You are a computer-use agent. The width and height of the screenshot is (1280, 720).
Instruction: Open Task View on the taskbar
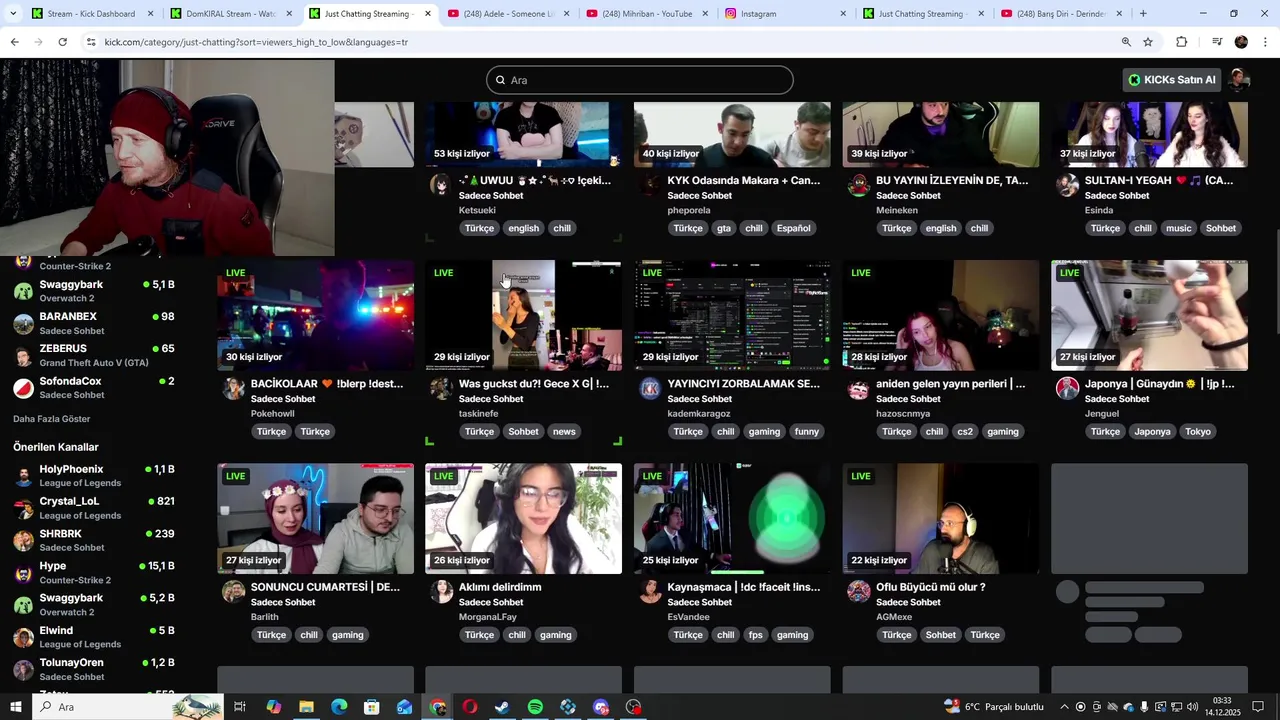point(240,707)
